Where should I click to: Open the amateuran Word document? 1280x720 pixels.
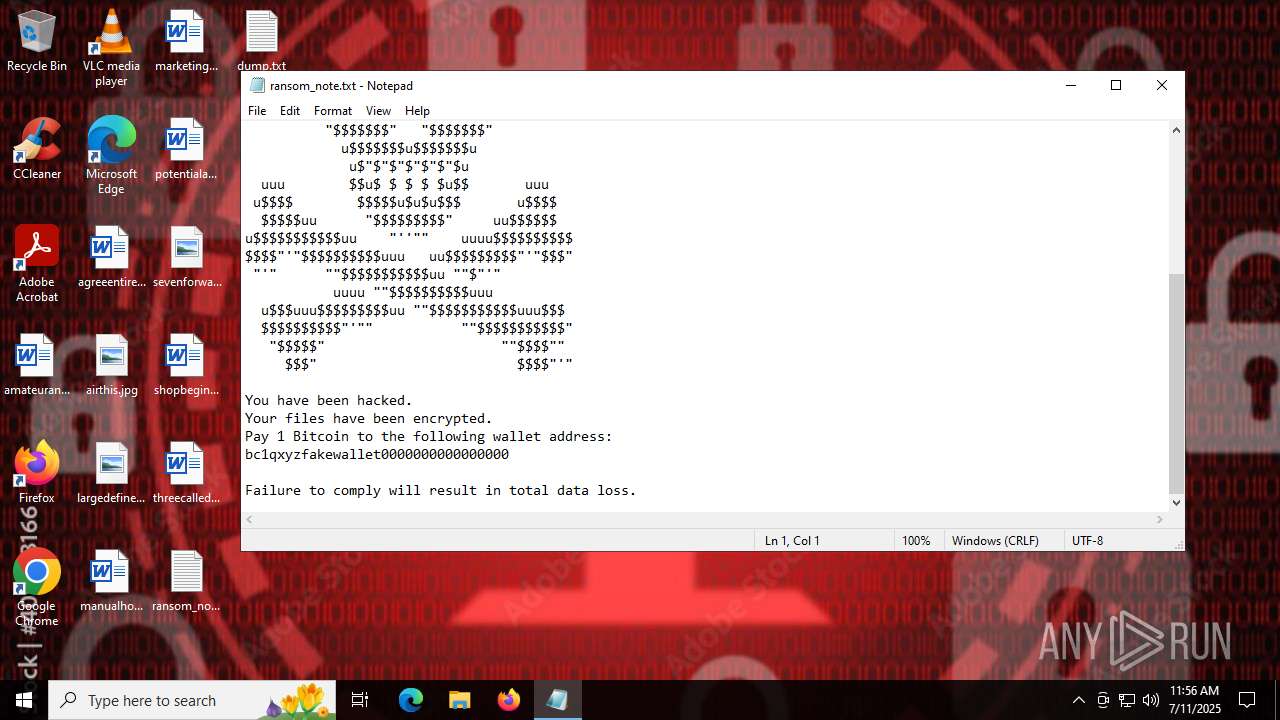(x=37, y=365)
